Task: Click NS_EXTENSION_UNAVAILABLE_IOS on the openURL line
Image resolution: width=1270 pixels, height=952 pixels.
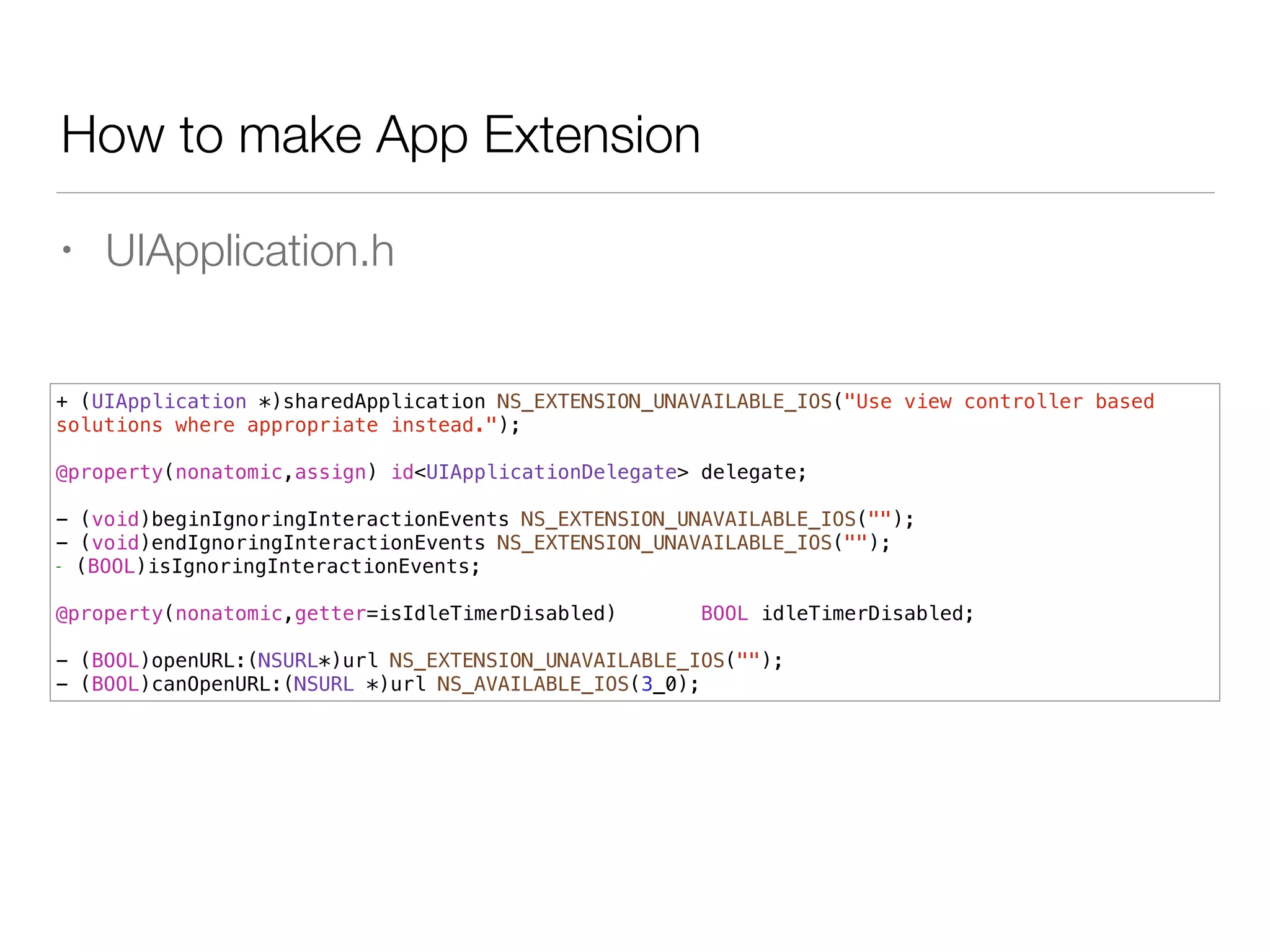Action: pos(557,661)
